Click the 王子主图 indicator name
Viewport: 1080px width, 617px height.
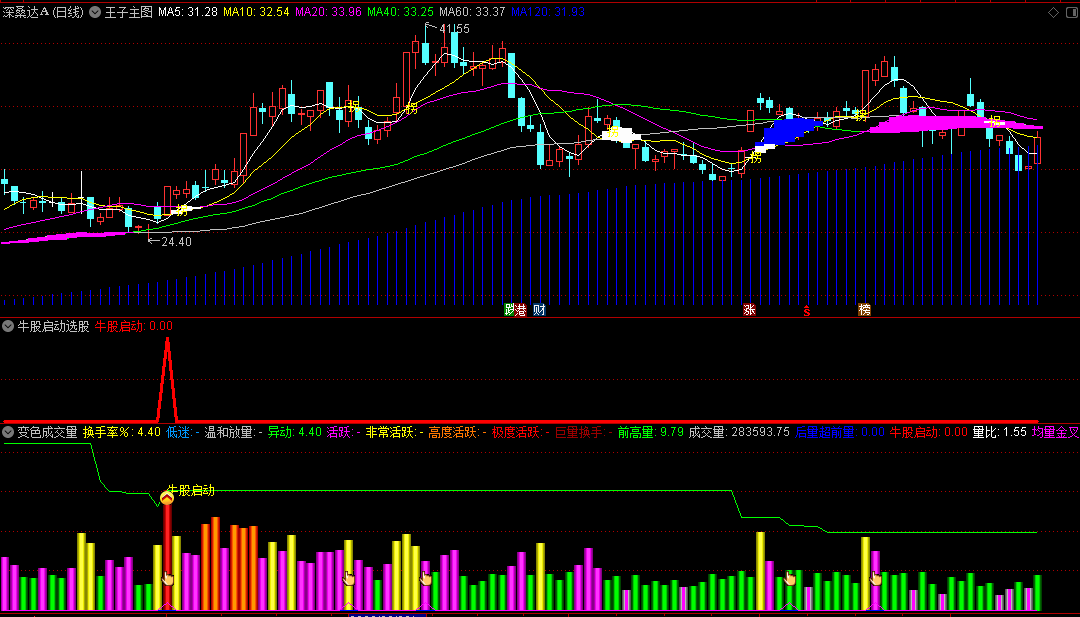[x=128, y=12]
